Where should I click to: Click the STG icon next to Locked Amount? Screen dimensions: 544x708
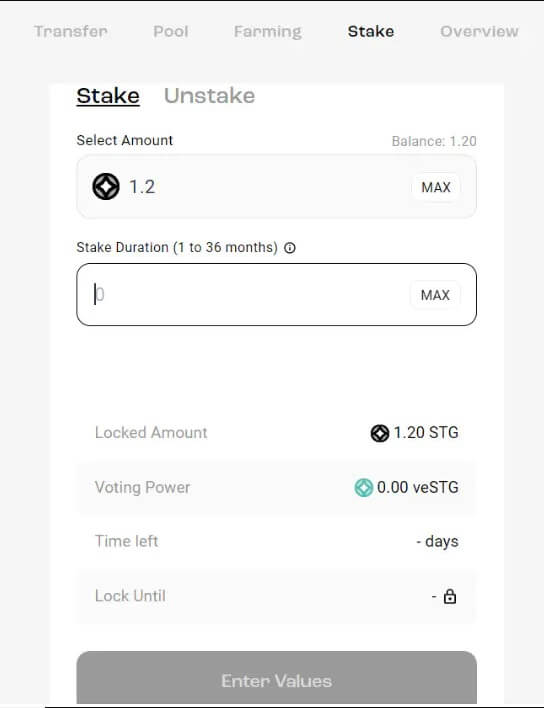380,433
